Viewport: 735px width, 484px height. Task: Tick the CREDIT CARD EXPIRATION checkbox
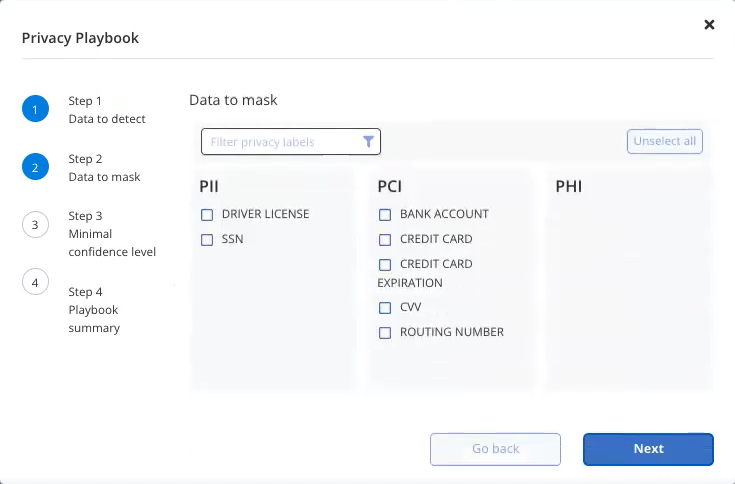385,265
